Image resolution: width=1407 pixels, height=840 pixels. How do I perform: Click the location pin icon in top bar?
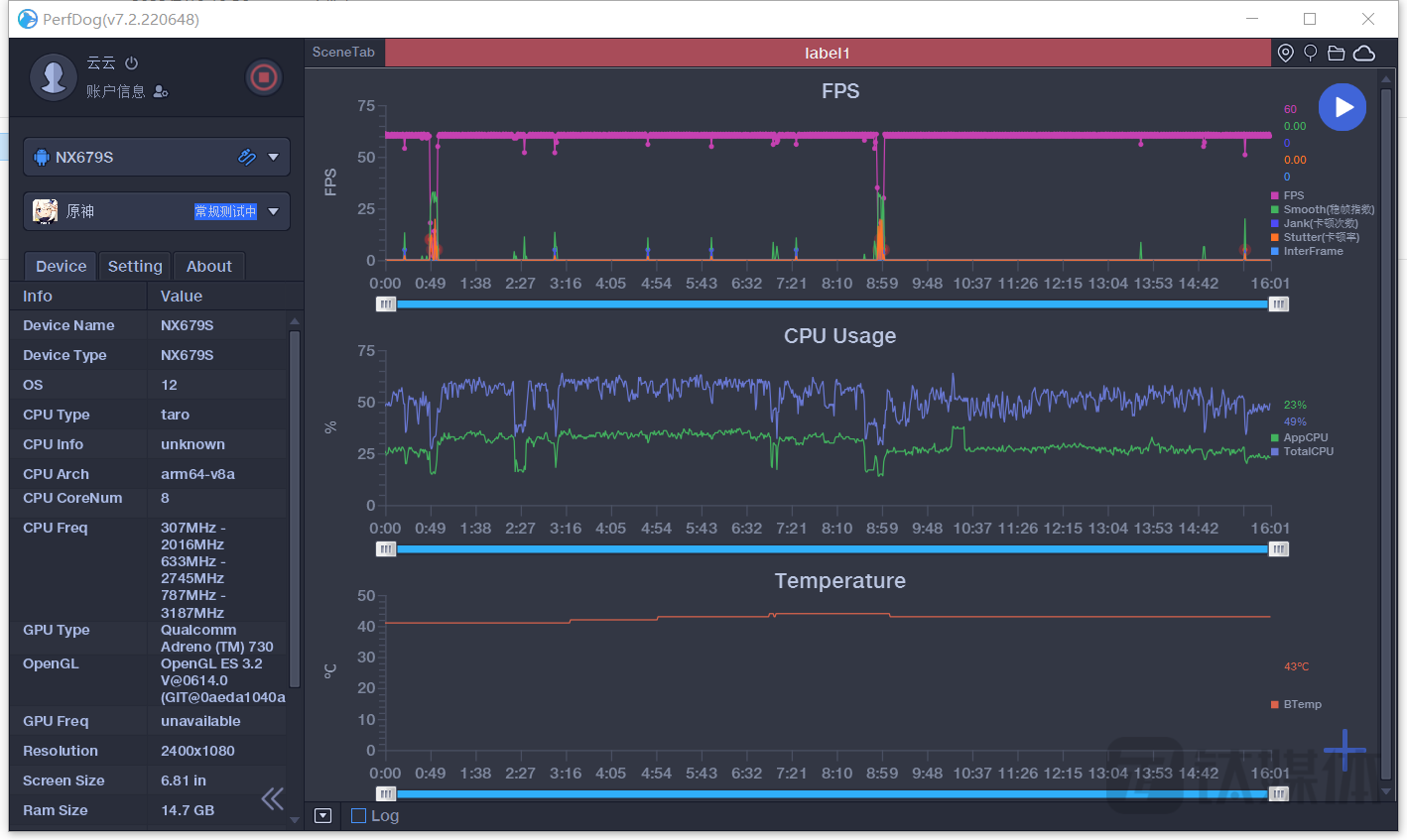[x=1285, y=53]
